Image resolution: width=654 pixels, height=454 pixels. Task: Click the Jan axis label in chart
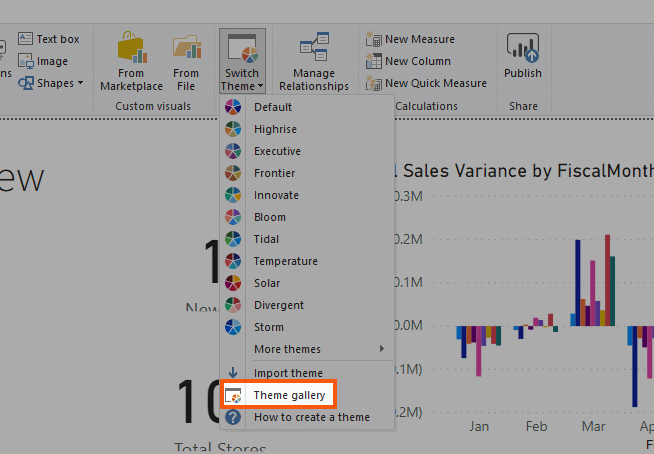(x=479, y=426)
